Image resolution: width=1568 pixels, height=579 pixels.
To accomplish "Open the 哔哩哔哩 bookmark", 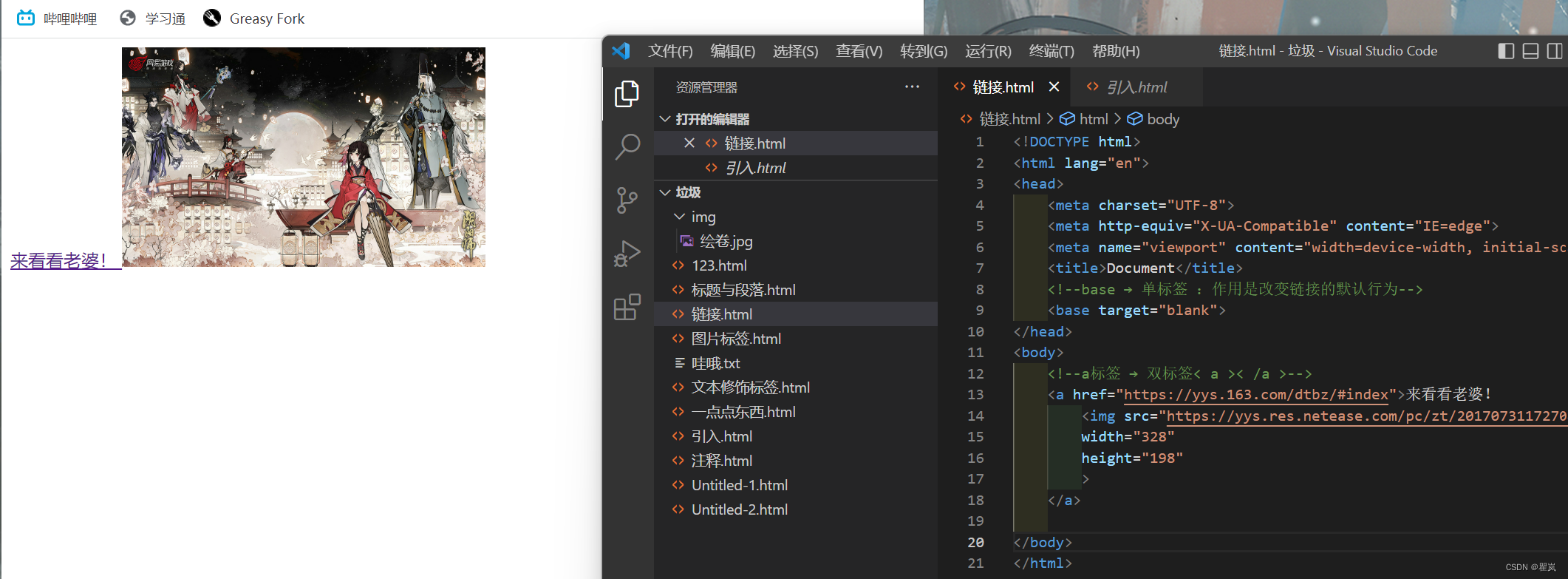I will (x=57, y=18).
